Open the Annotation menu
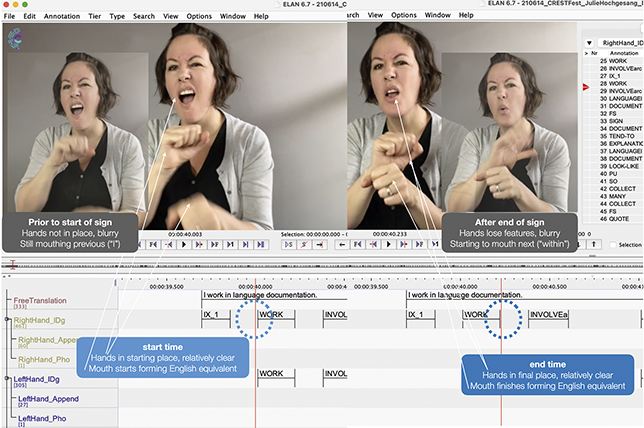This screenshot has height=428, width=644. pos(62,16)
